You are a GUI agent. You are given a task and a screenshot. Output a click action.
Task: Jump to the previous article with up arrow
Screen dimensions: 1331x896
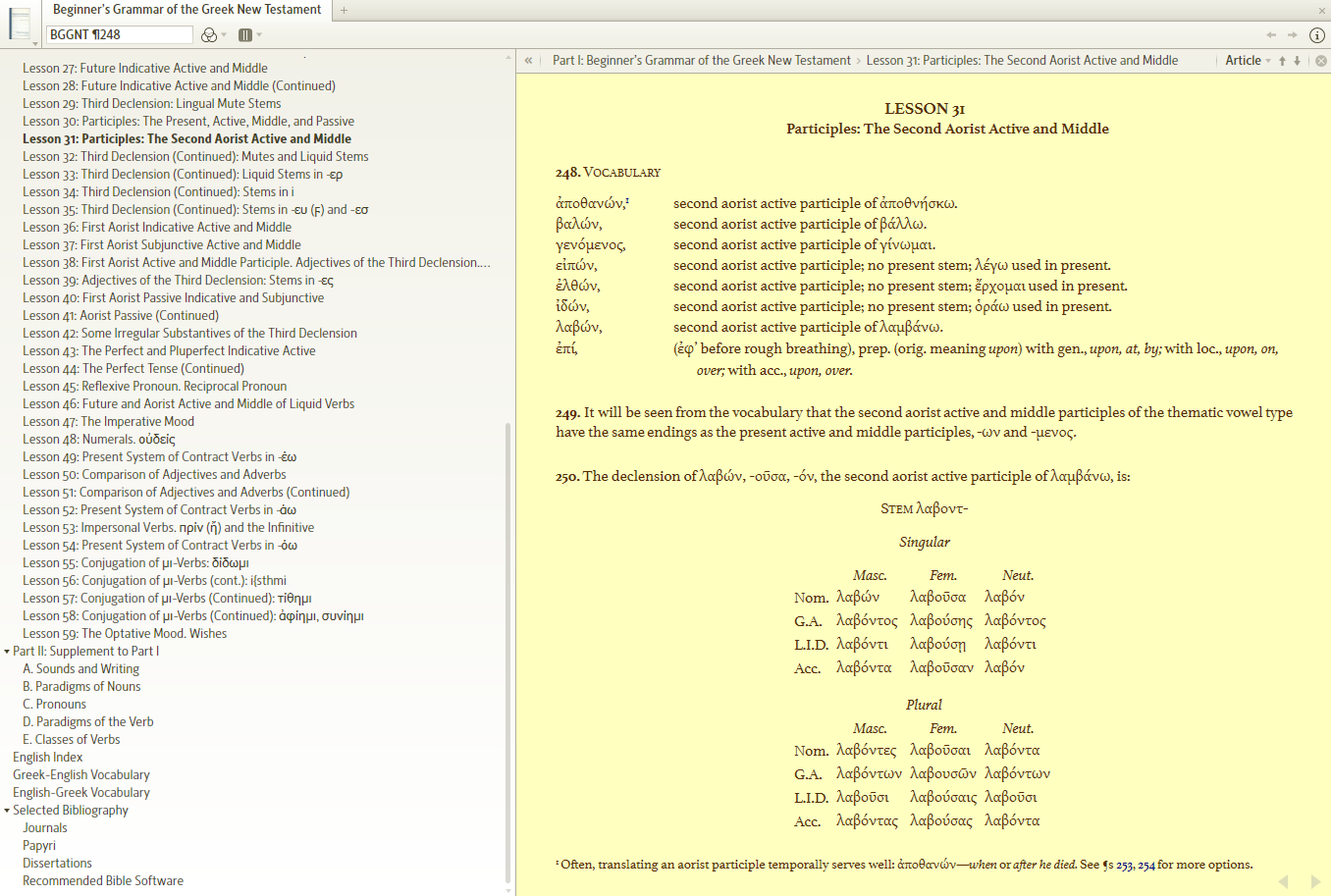[1282, 61]
